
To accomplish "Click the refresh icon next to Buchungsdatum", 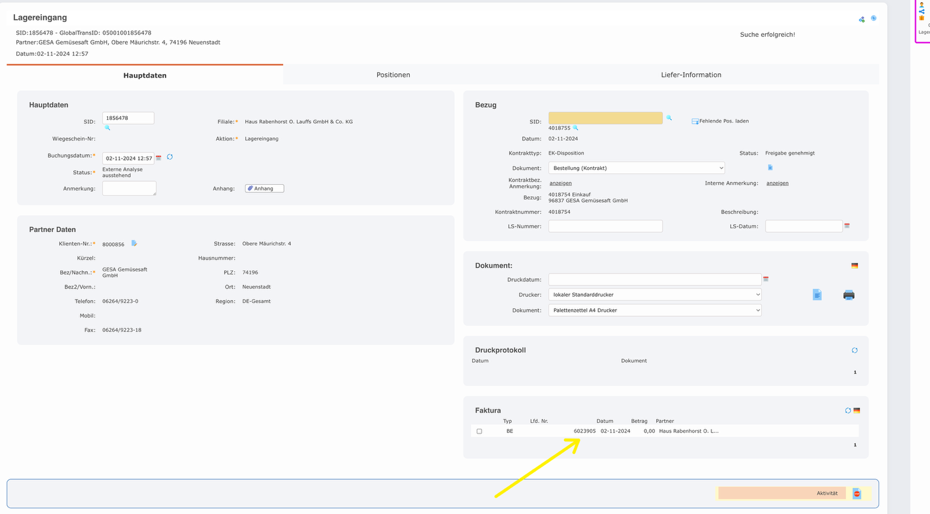I will coord(170,157).
